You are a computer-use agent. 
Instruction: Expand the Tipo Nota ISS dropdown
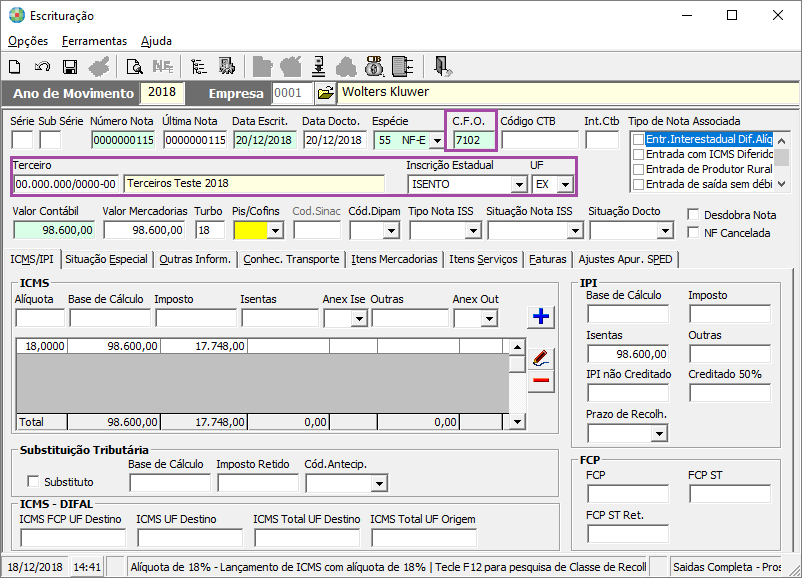point(473,231)
